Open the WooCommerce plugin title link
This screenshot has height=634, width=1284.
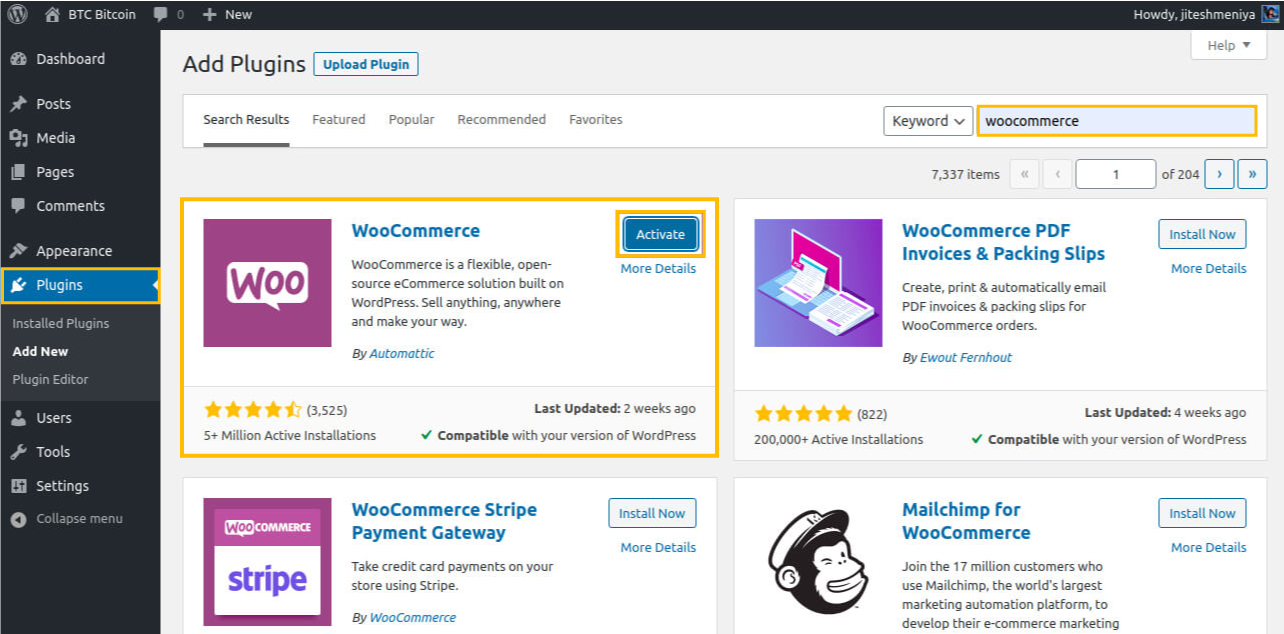pyautogui.click(x=416, y=231)
